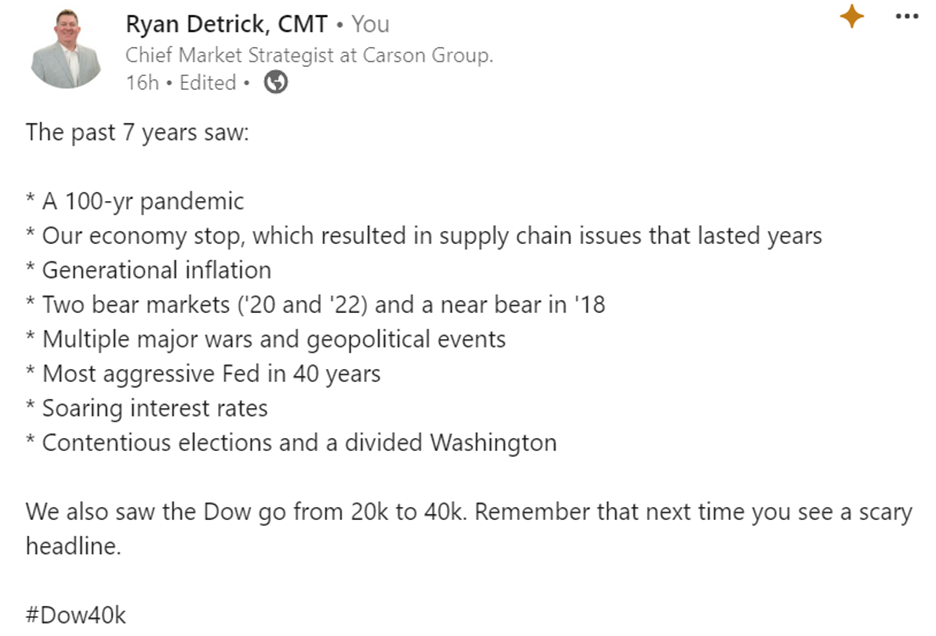Click the 'Two bear markets' bullet line
Screen dimensions: 936x636
(316, 305)
